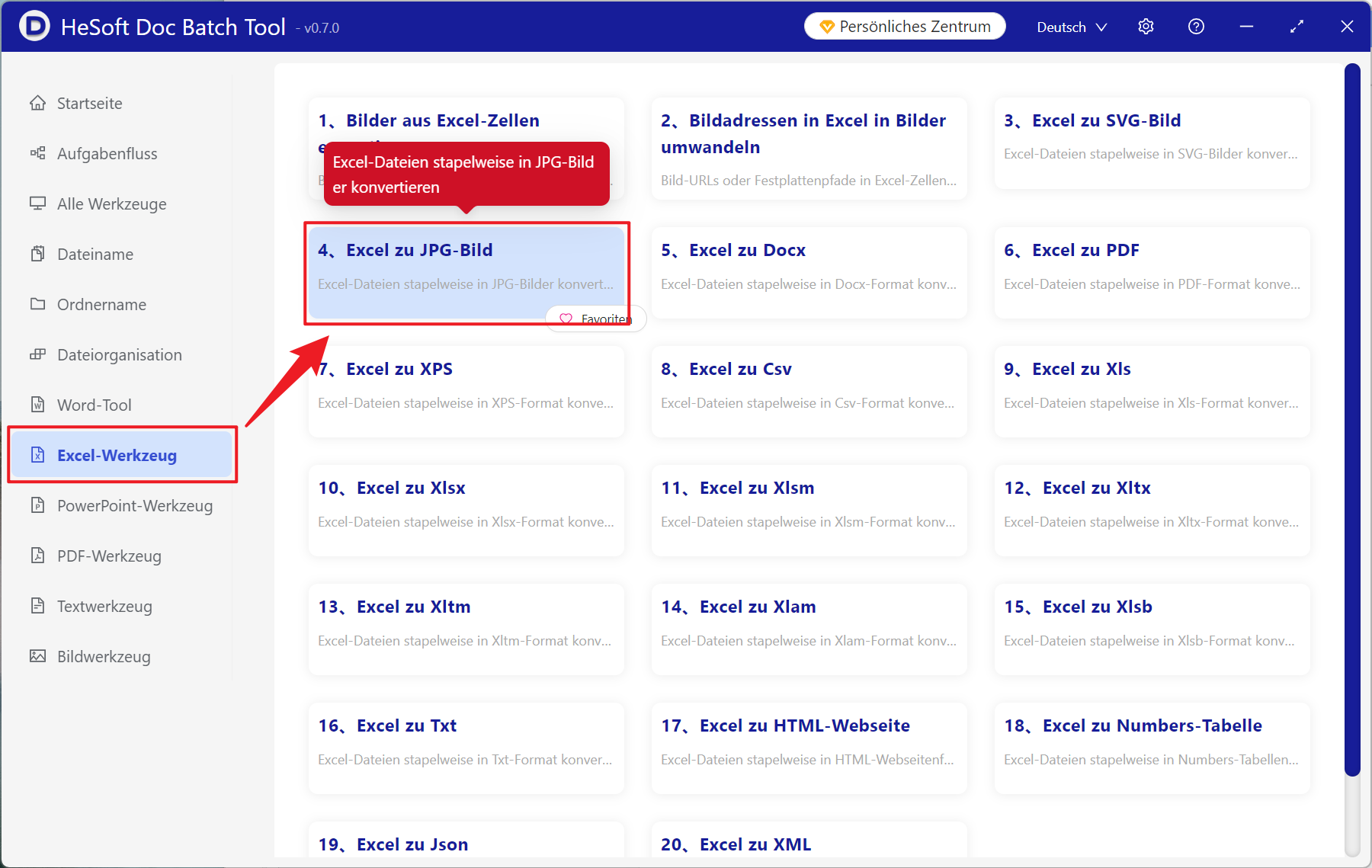The height and width of the screenshot is (868, 1372).
Task: Open Bildadressen in Excel in Bilder umwandeln
Action: pyautogui.click(x=809, y=149)
